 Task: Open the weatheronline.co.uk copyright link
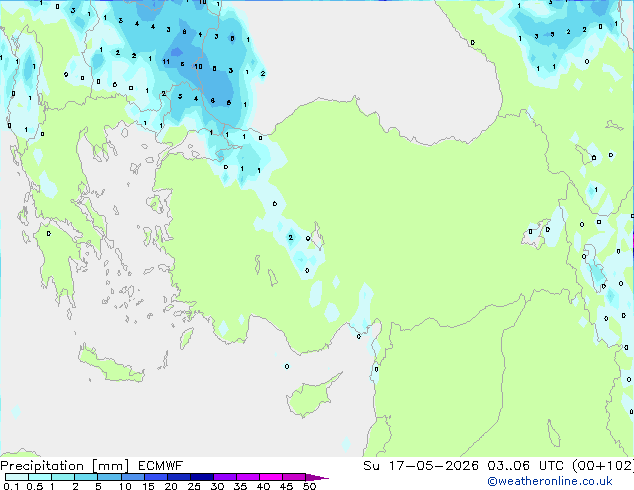(x=550, y=481)
